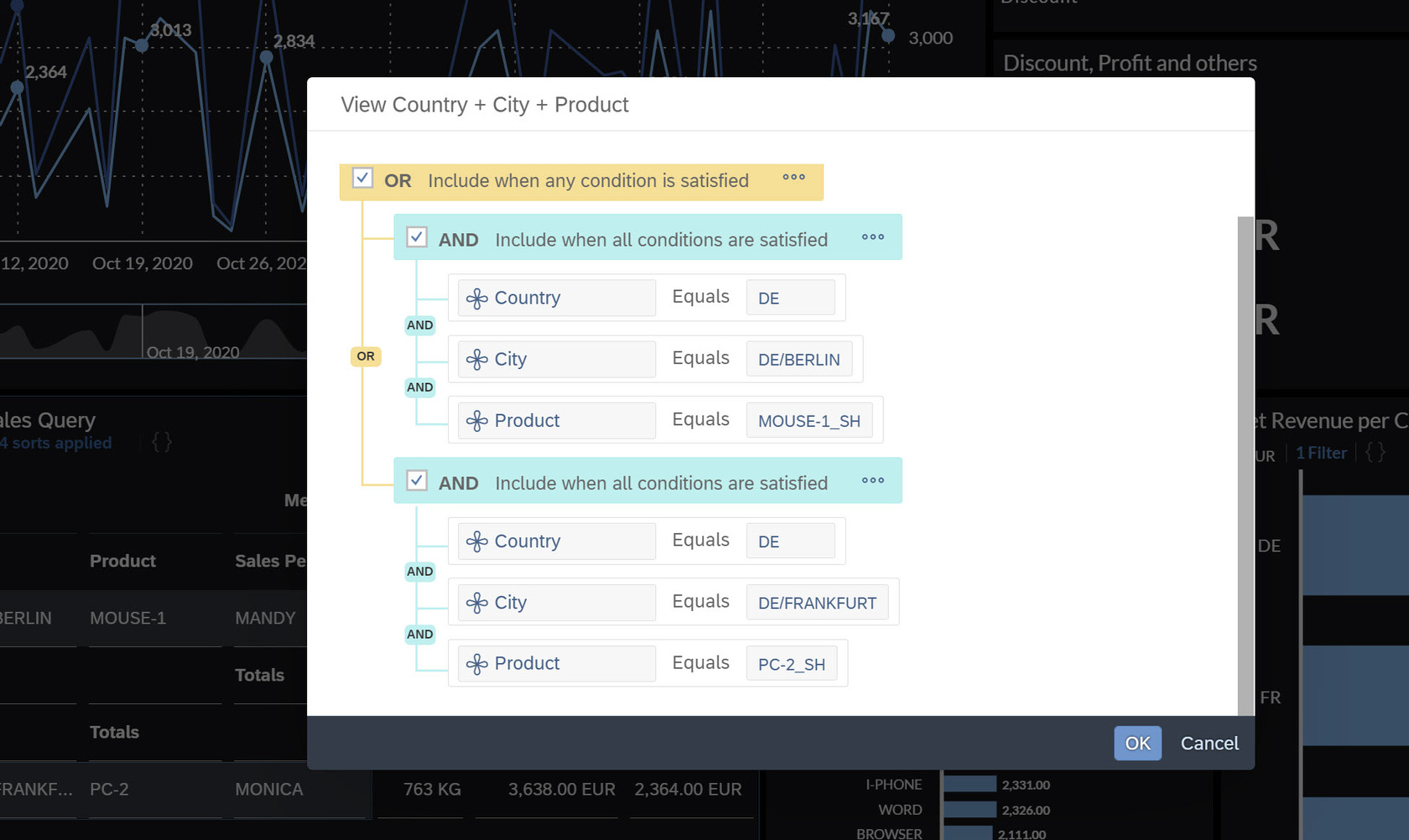Click the 3,638.00 EUR cell
The height and width of the screenshot is (840, 1409).
(x=561, y=789)
